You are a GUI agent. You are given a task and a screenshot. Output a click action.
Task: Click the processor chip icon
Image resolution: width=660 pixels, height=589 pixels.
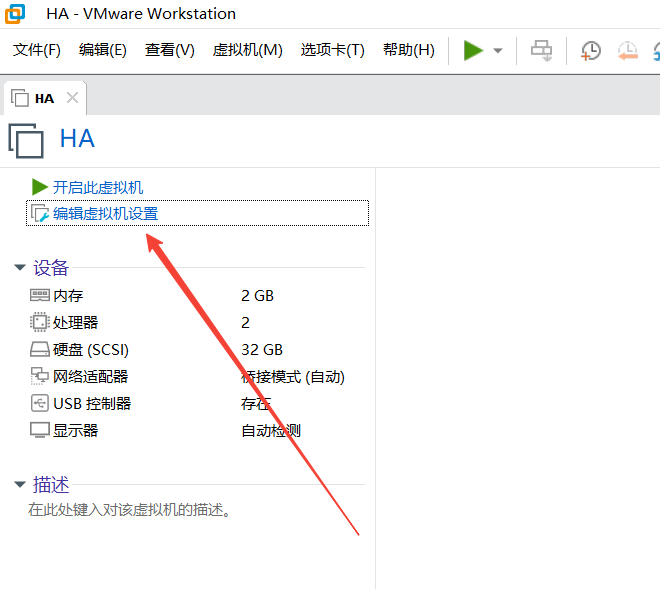pyautogui.click(x=40, y=322)
